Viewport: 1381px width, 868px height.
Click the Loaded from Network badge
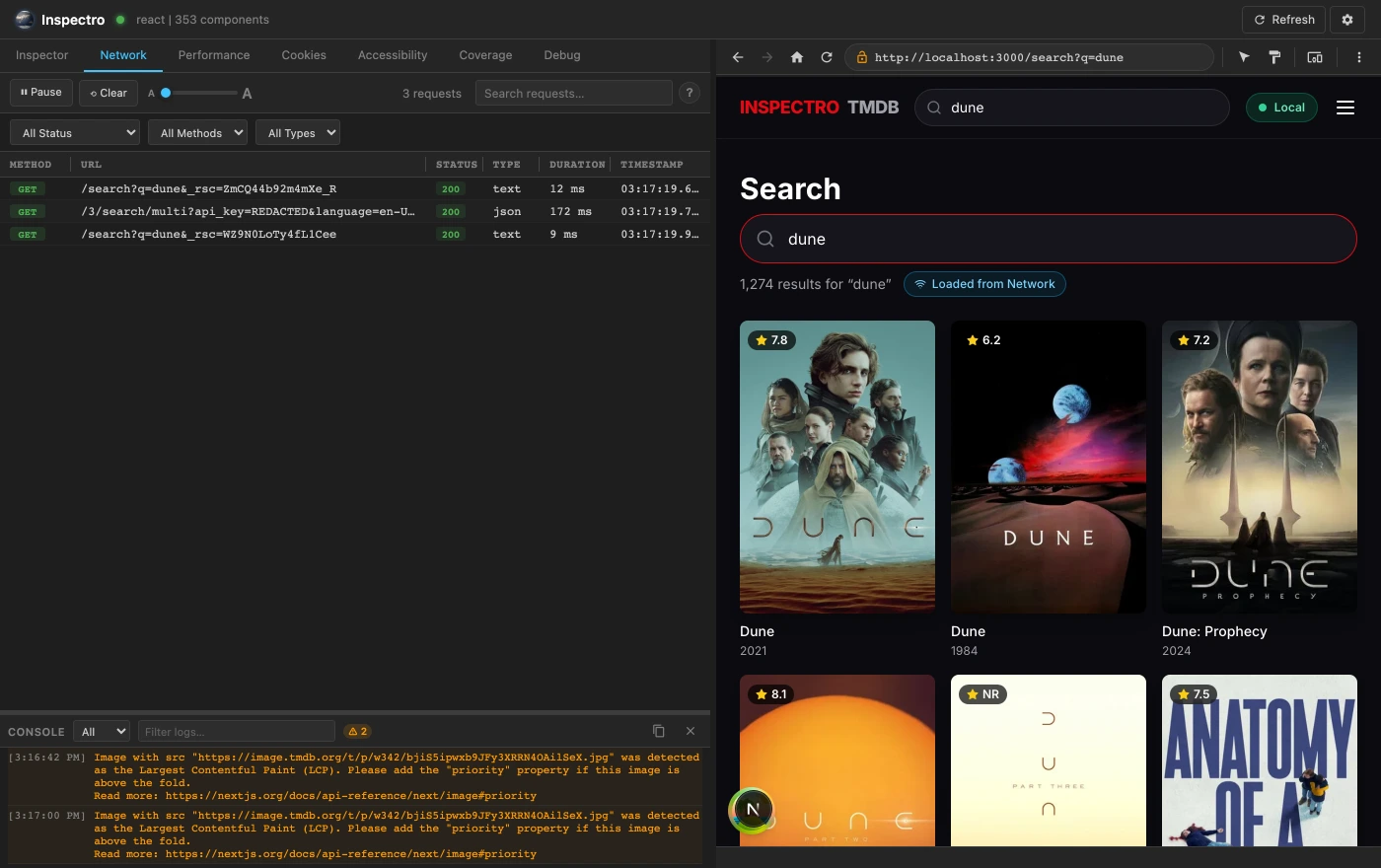point(984,284)
